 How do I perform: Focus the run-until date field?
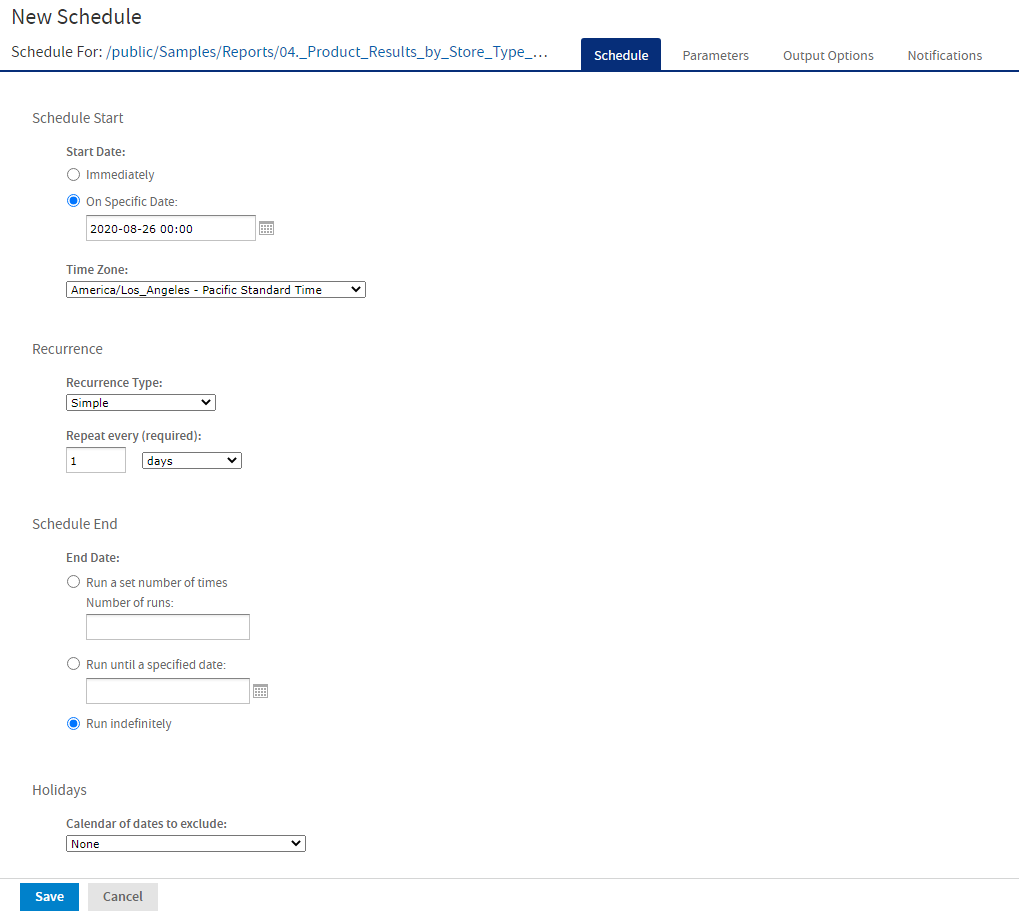[168, 691]
